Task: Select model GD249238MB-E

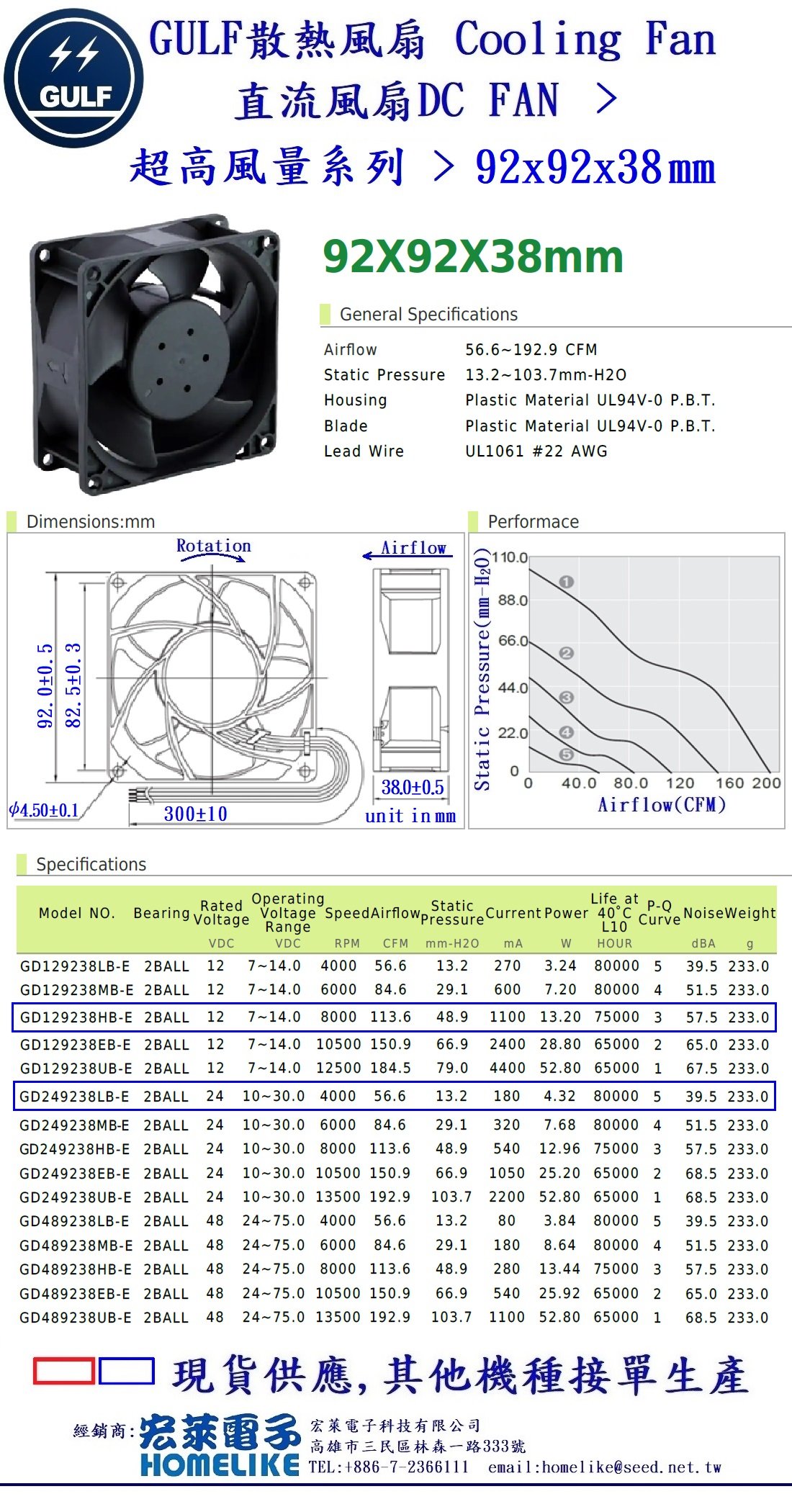Action: [x=75, y=1125]
